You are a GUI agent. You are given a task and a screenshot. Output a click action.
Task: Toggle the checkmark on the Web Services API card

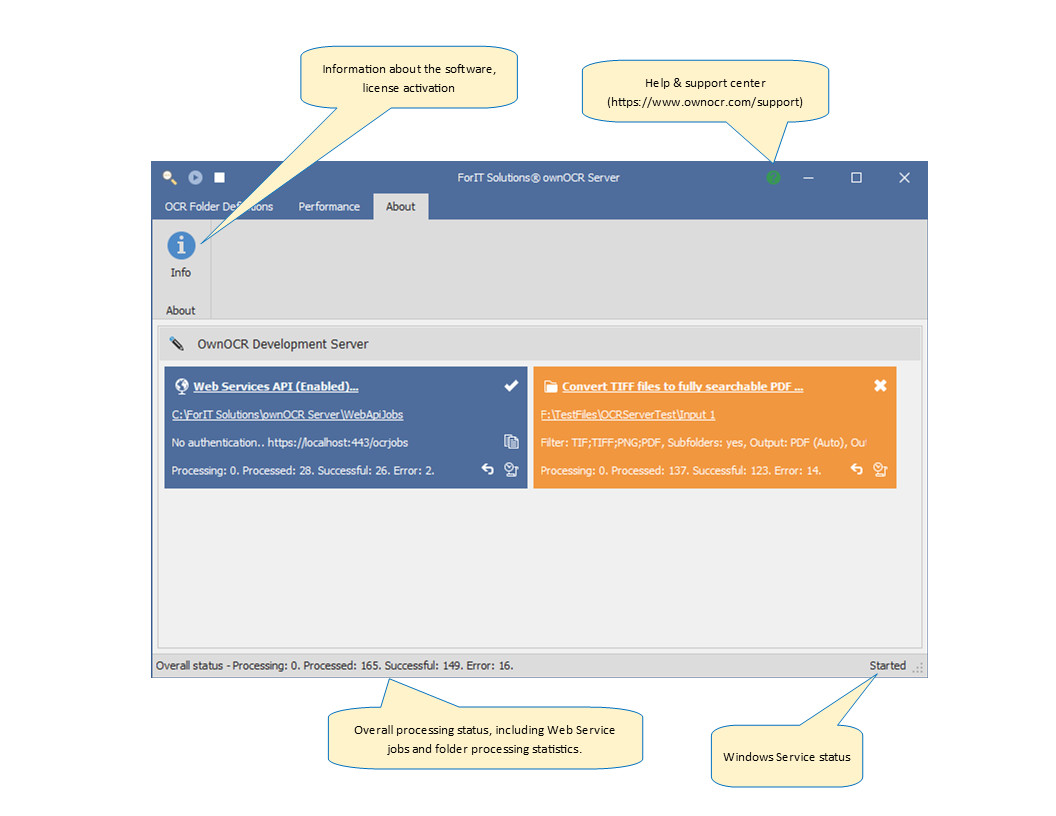[511, 386]
